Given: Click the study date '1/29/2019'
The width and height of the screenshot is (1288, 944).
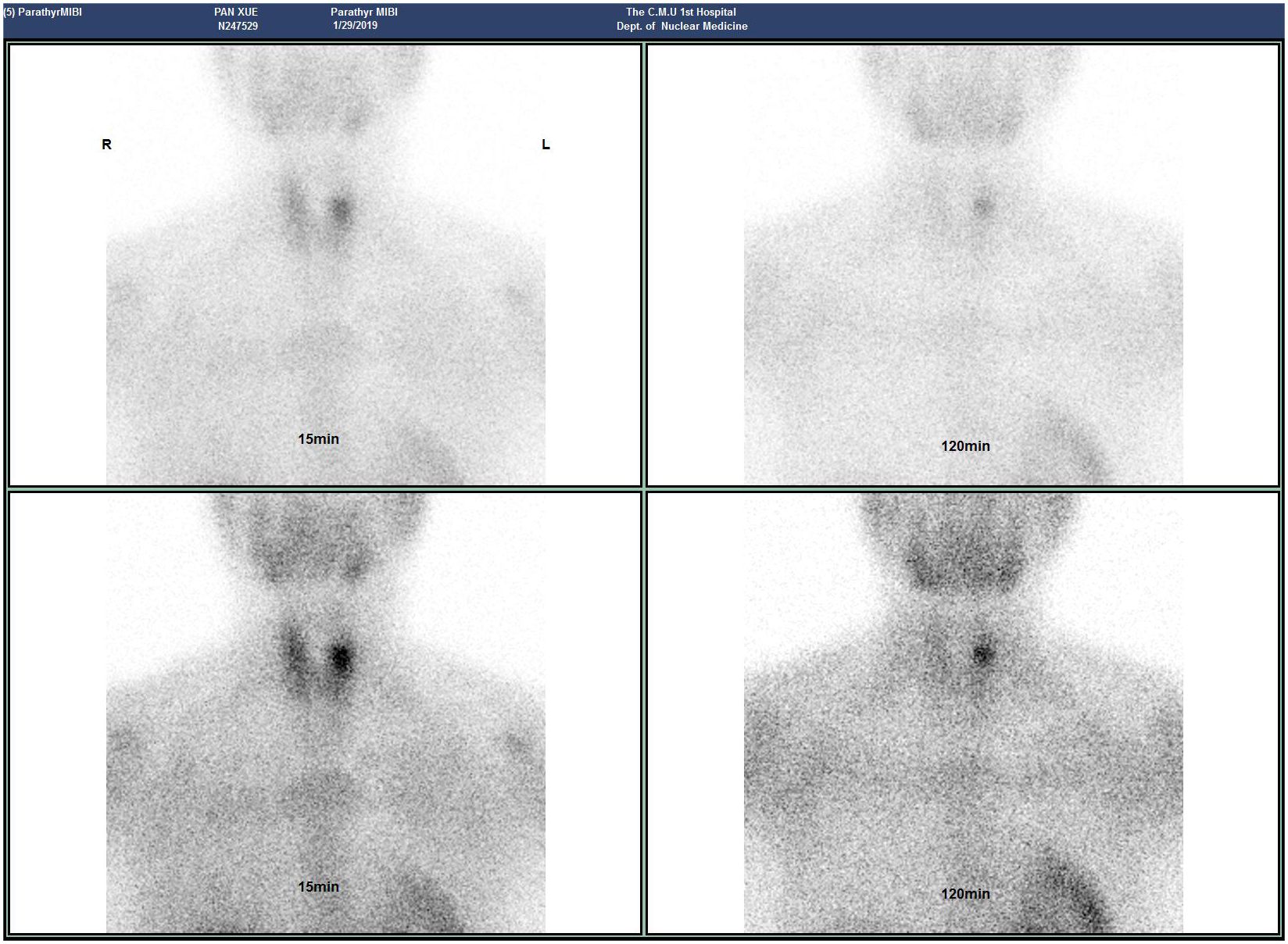Looking at the screenshot, I should click(x=356, y=25).
